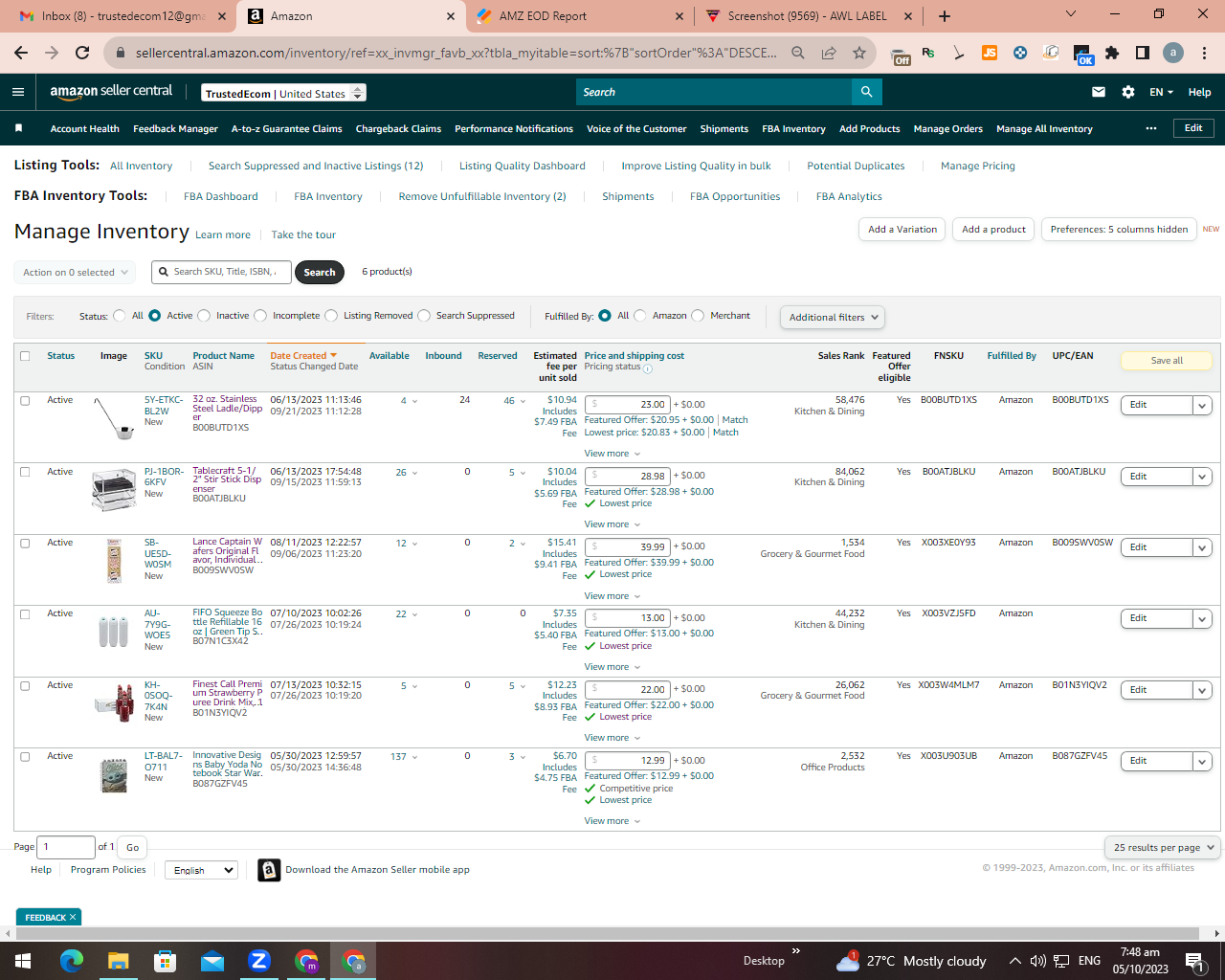Open Preferences: 5 columns hidden

coord(1119,229)
